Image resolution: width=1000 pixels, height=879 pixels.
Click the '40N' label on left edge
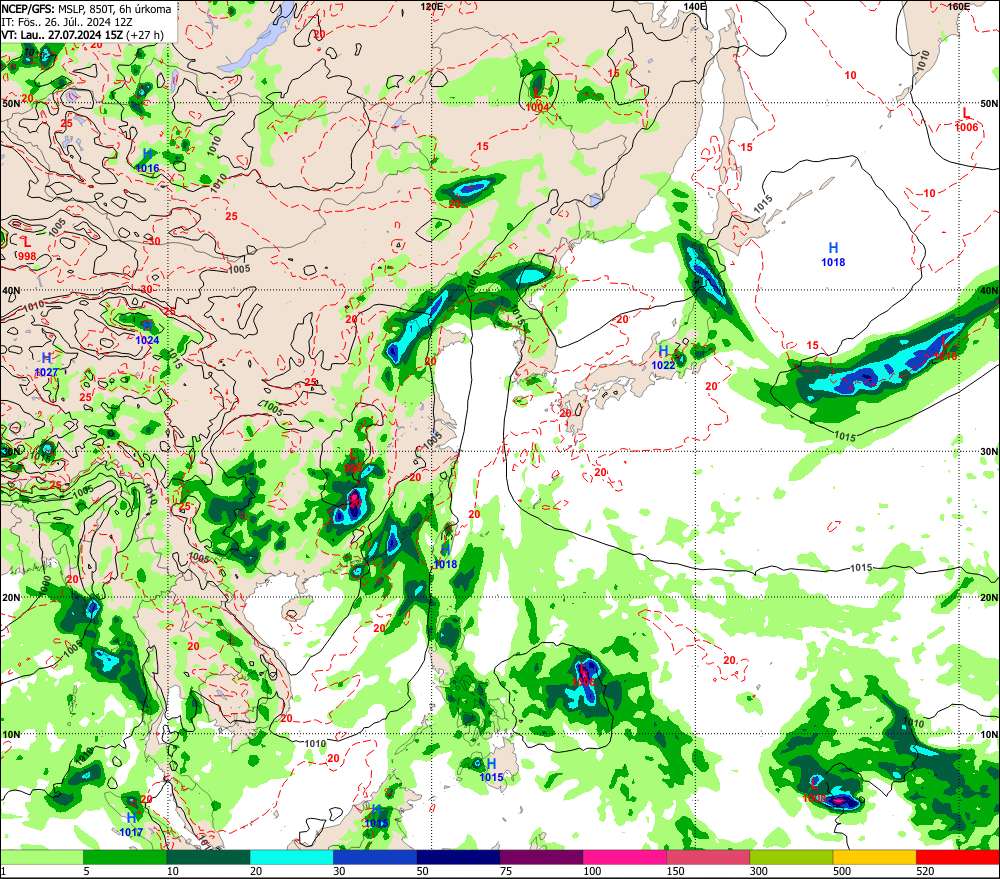tap(11, 291)
